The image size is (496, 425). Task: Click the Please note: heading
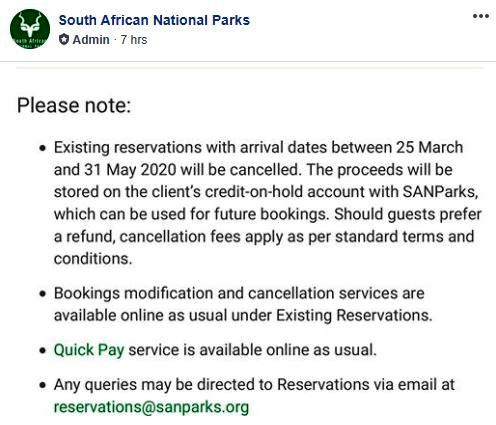(x=74, y=105)
